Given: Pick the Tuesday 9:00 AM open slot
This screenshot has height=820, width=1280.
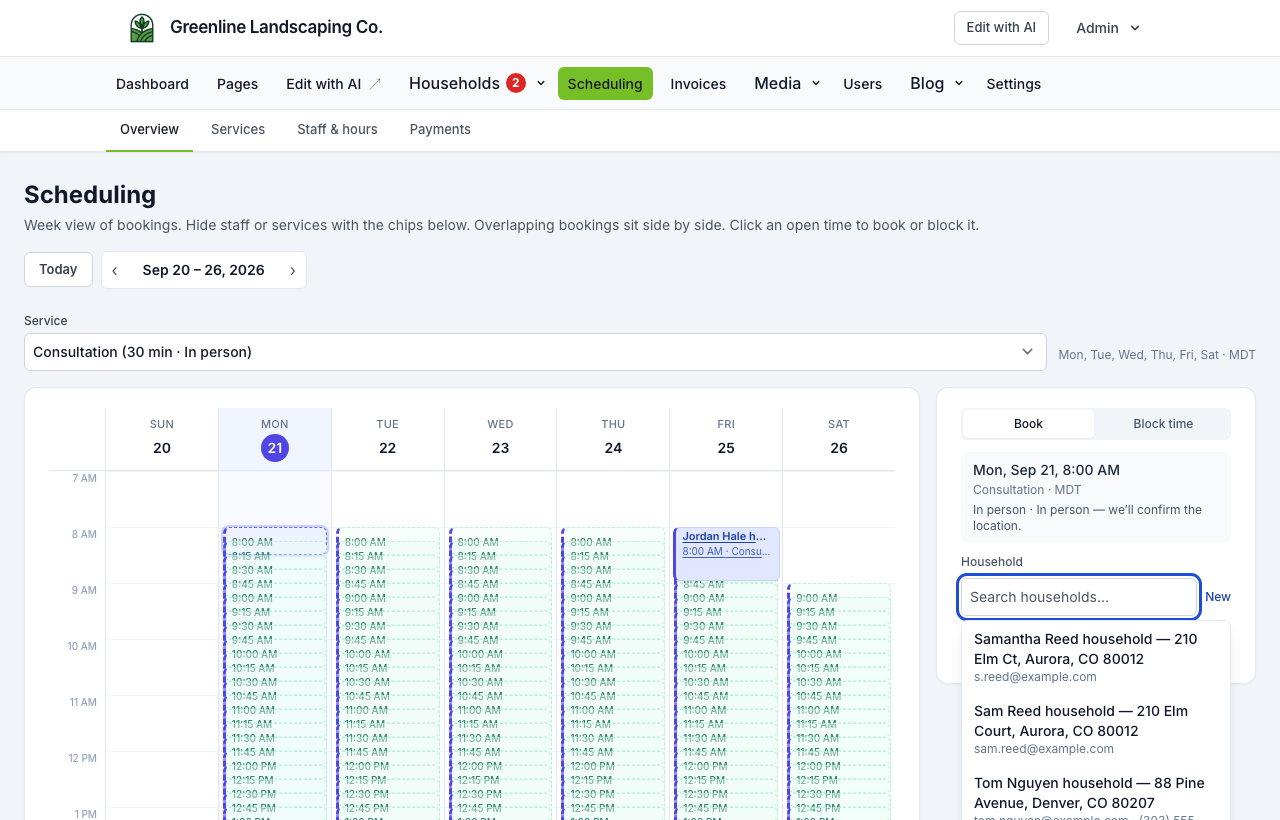Looking at the screenshot, I should coord(388,598).
